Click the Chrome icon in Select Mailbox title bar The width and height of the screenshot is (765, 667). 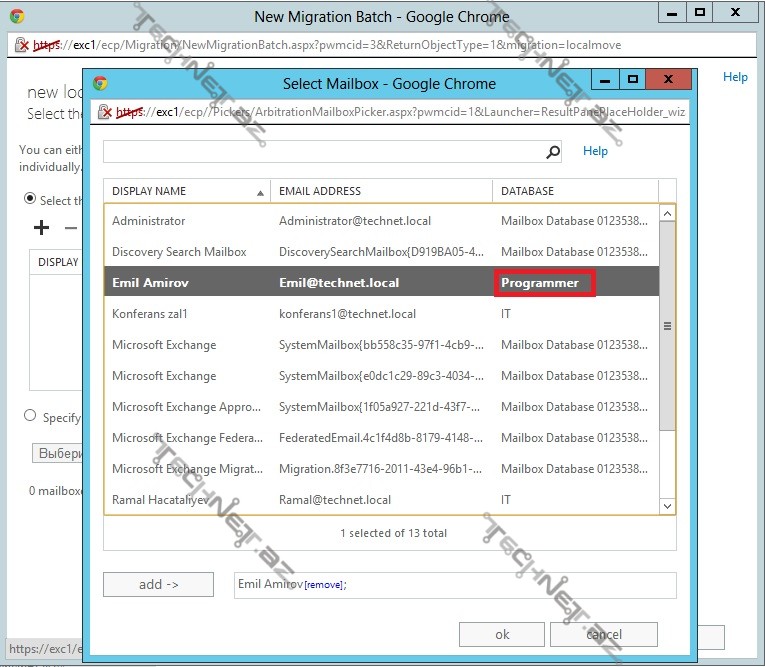(x=100, y=83)
